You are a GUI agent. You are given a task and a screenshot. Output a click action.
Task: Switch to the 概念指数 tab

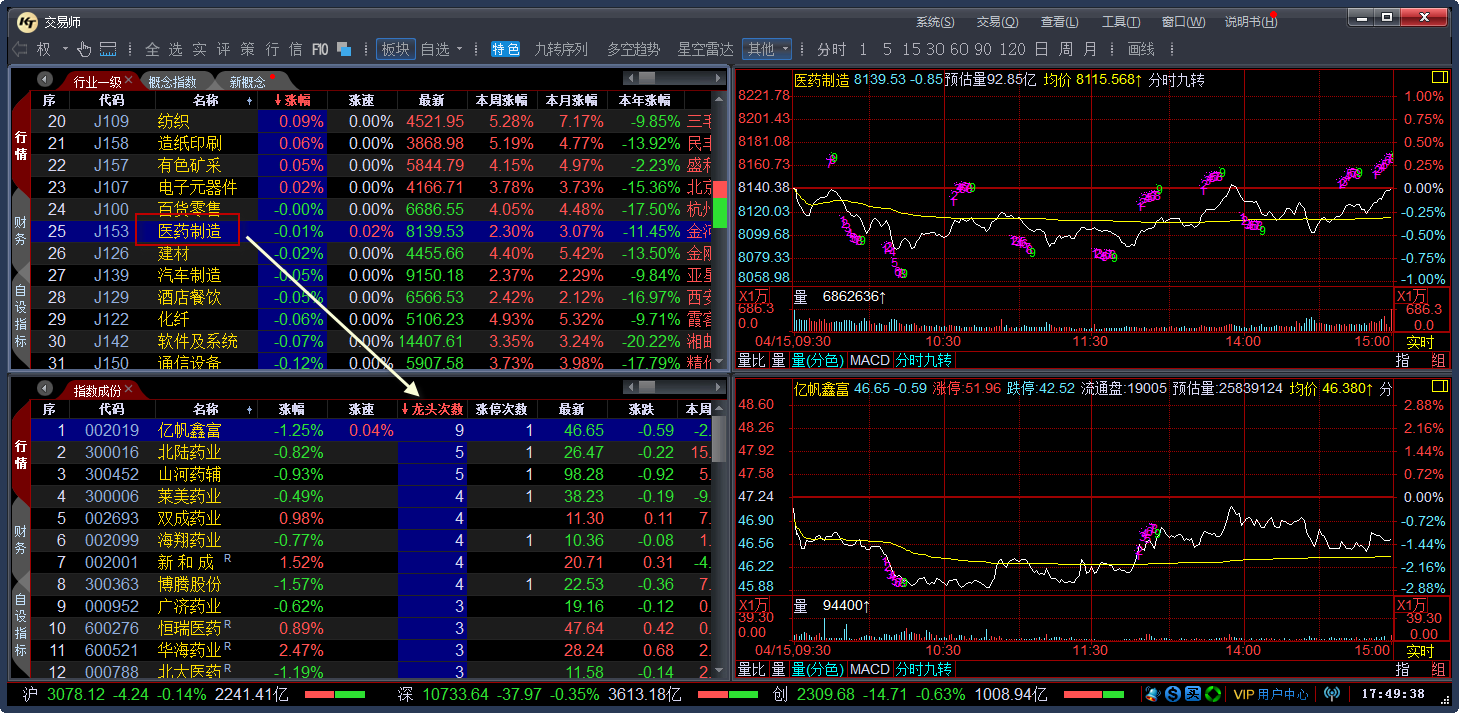click(x=171, y=82)
